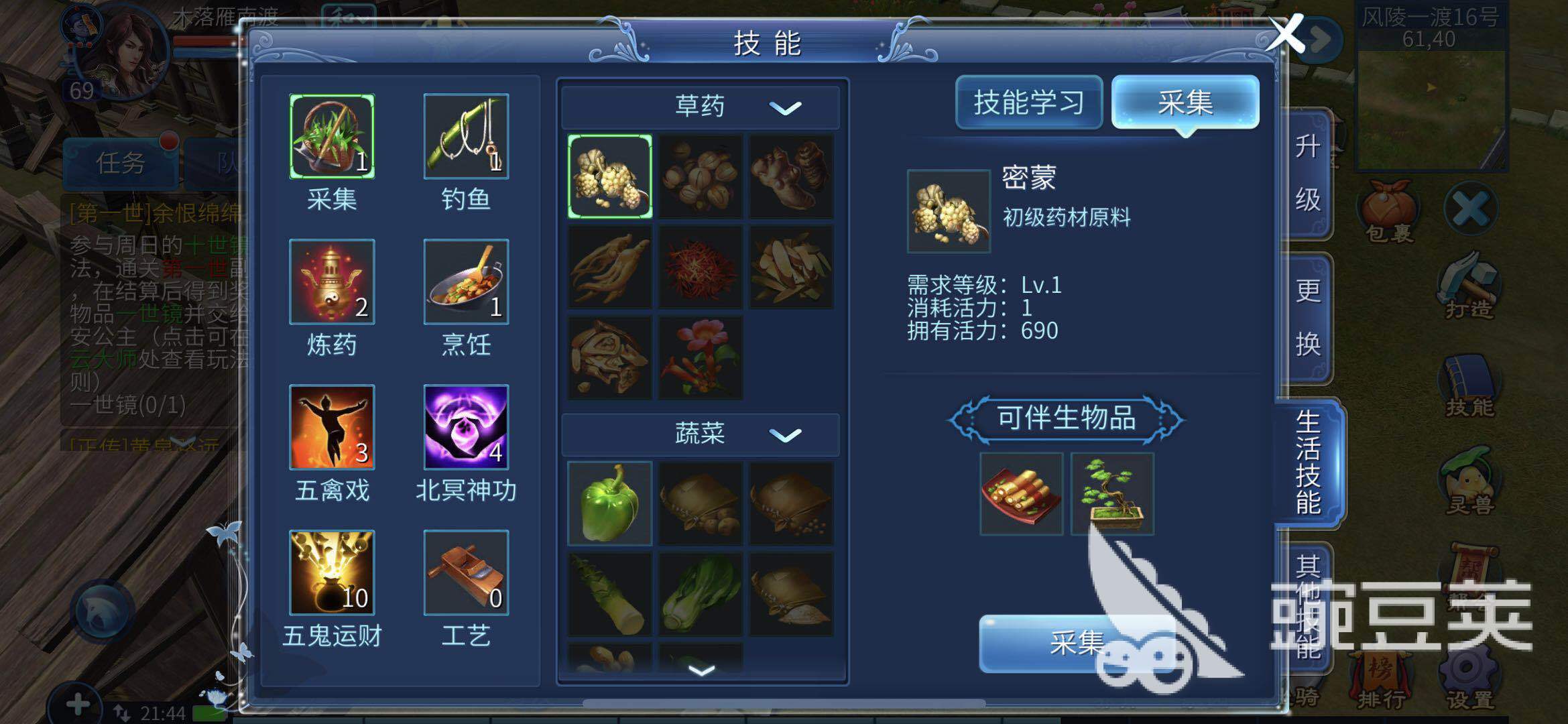Expand more items with bottom chevron
The image size is (1568, 724).
(x=701, y=670)
